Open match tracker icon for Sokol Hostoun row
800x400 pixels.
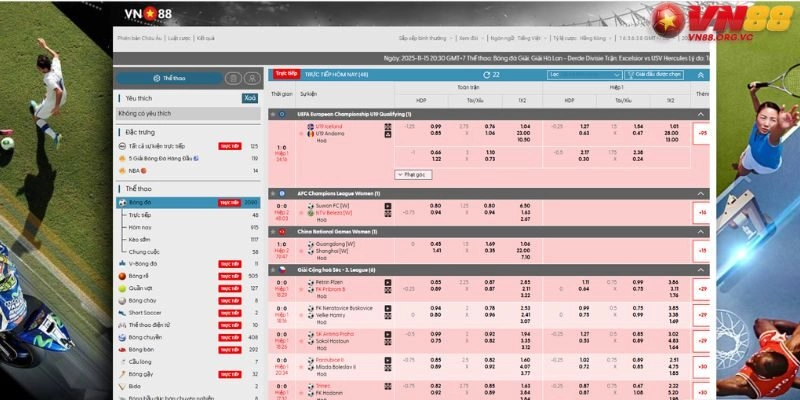tap(388, 341)
